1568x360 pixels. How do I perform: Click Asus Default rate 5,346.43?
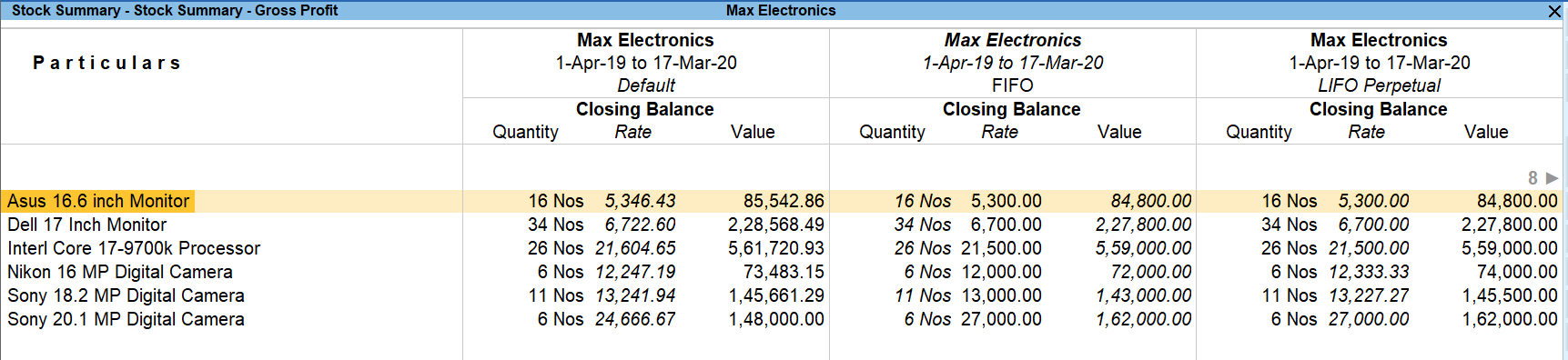pos(641,201)
